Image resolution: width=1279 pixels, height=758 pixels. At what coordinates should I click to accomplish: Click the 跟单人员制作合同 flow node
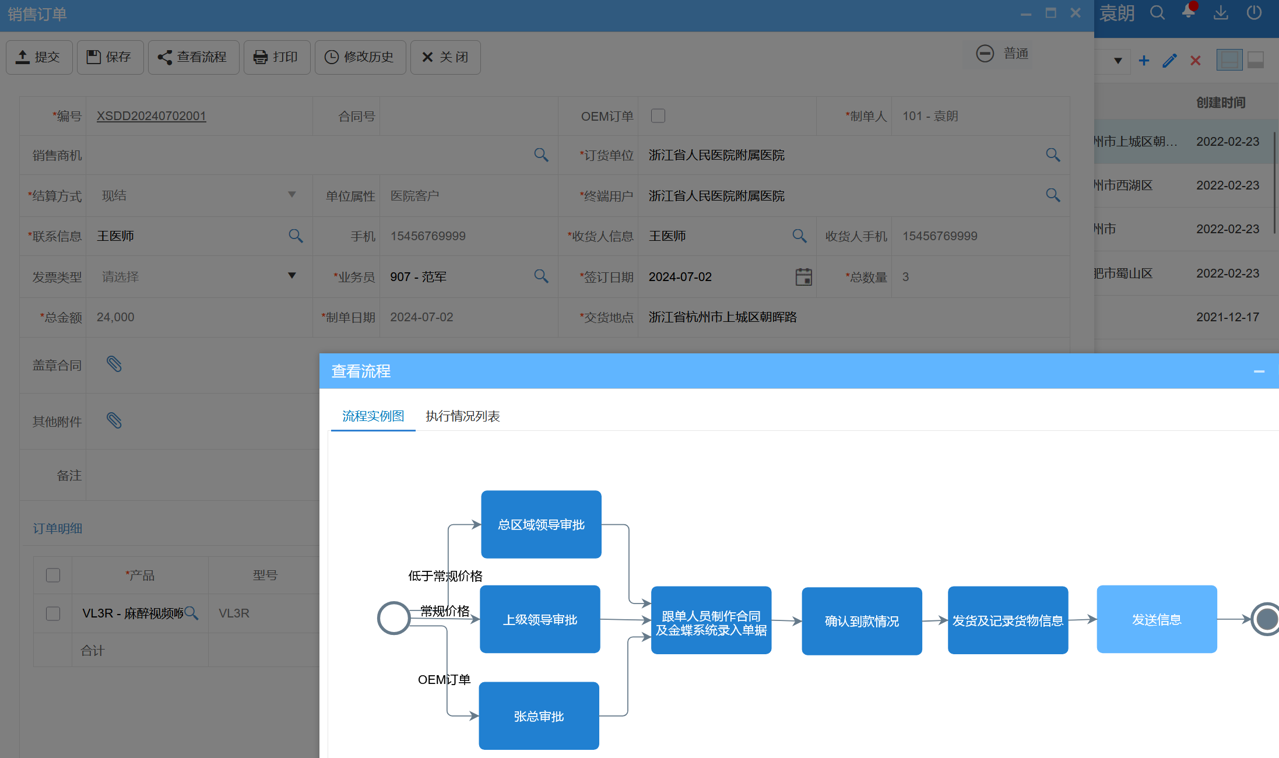click(711, 621)
